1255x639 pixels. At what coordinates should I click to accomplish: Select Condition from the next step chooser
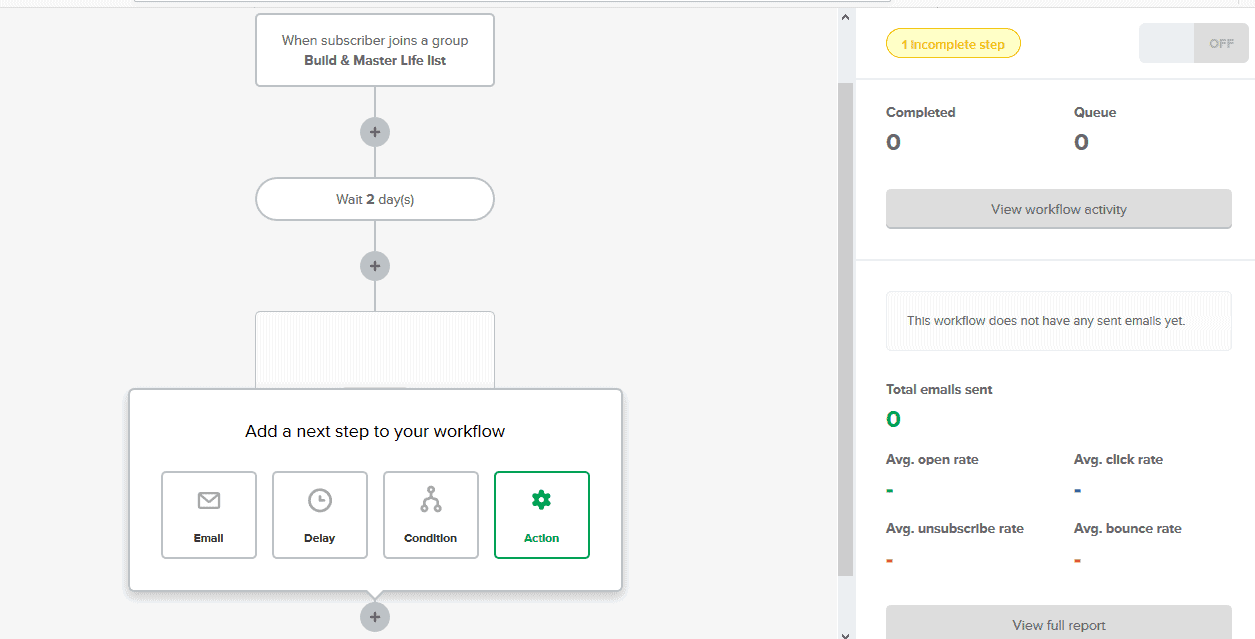click(431, 514)
